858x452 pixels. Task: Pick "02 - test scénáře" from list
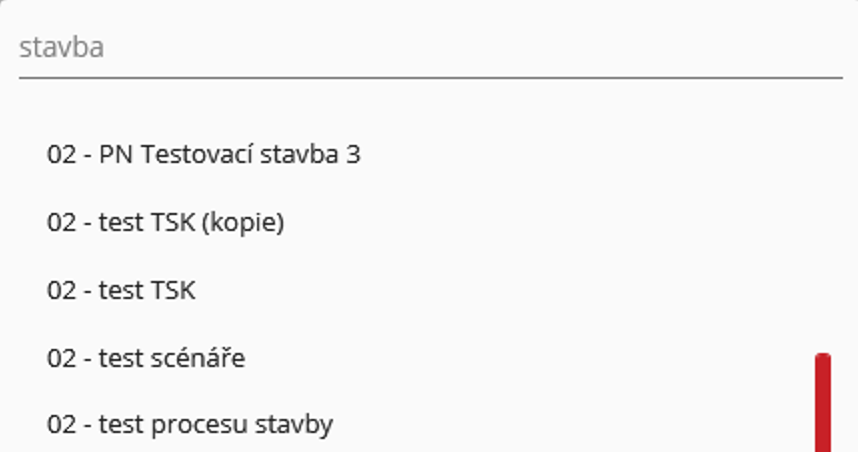(146, 358)
